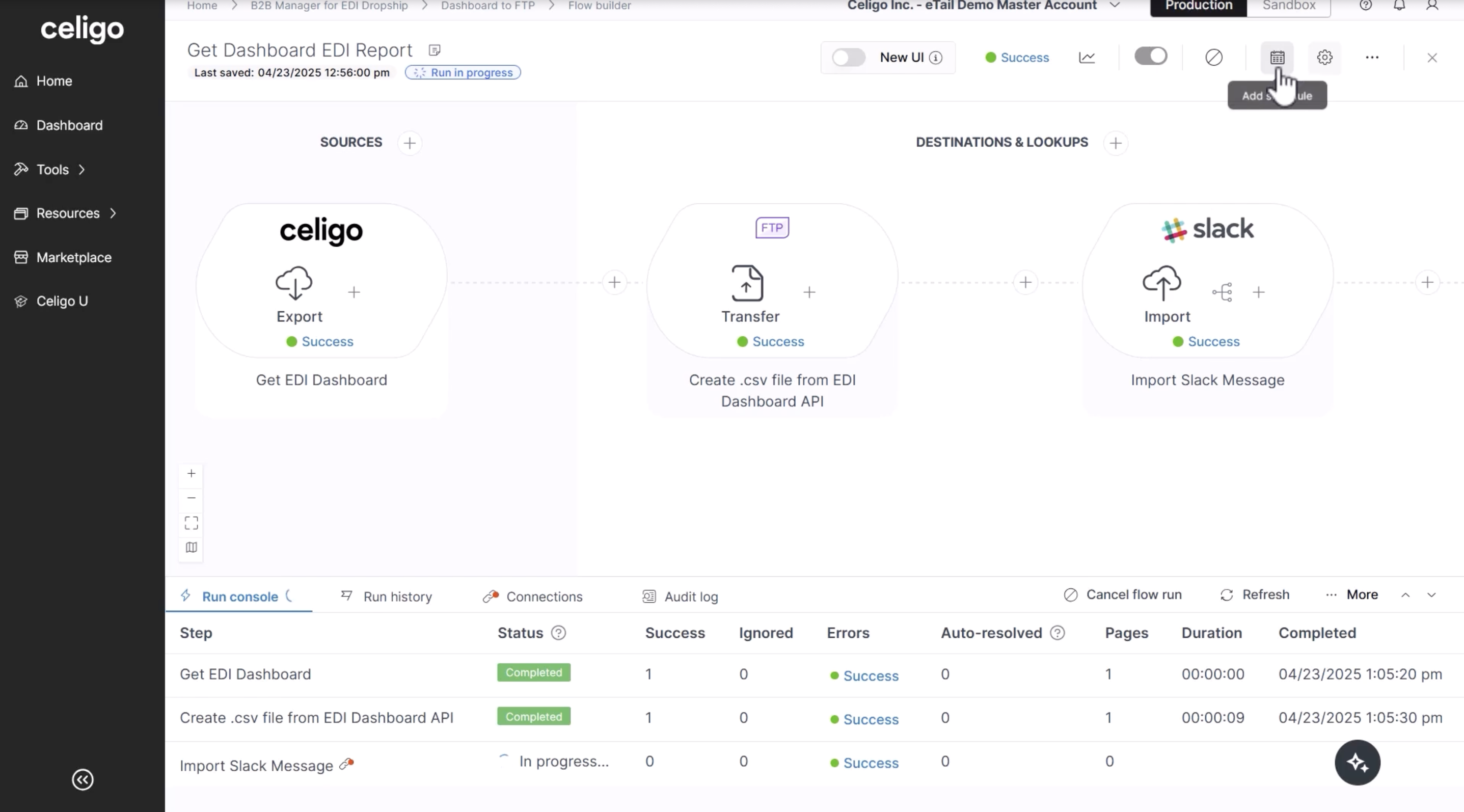This screenshot has height=812, width=1464.
Task: Click Cancel flow run button
Action: tap(1122, 594)
